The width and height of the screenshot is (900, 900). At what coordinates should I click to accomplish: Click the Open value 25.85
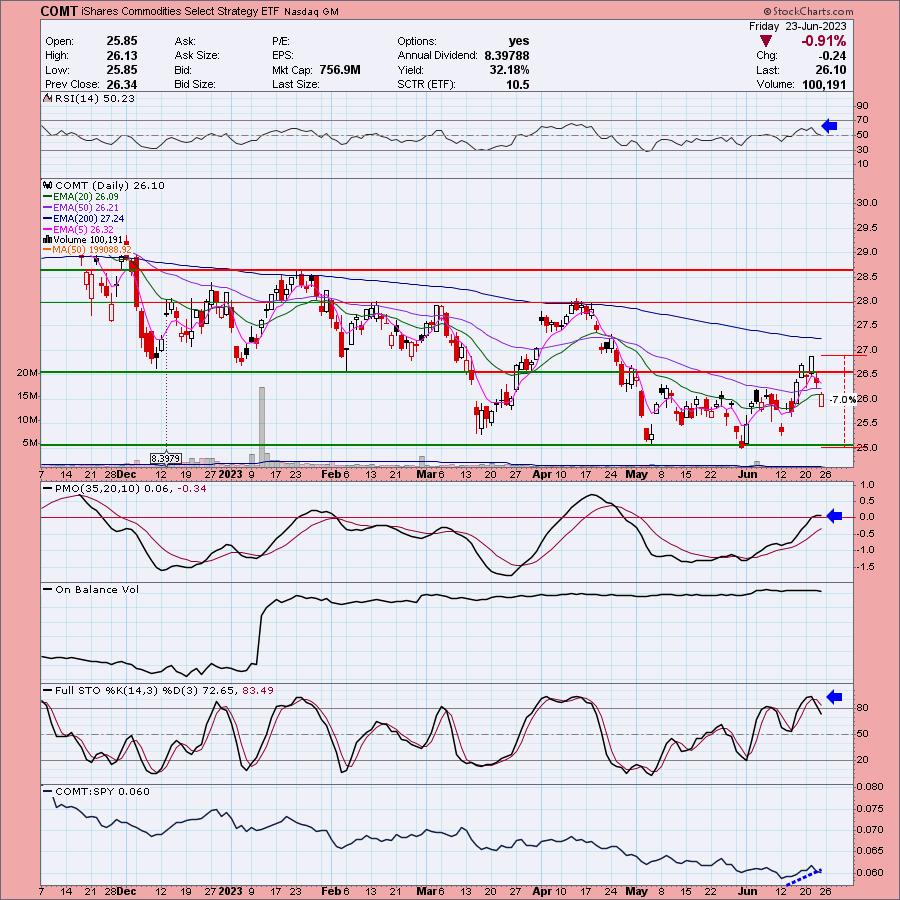(x=122, y=41)
